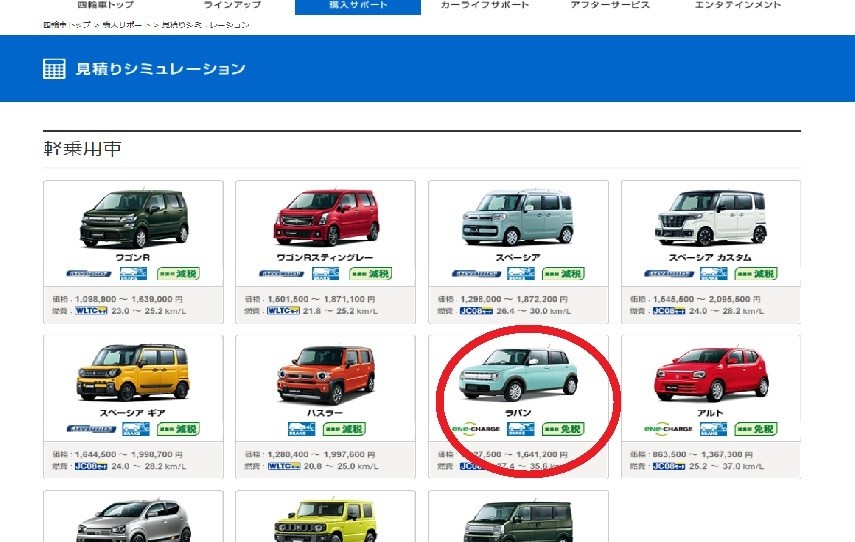This screenshot has width=855, height=542.
Task: Select the red ワゴンRスティングレー car image
Action: pos(326,218)
